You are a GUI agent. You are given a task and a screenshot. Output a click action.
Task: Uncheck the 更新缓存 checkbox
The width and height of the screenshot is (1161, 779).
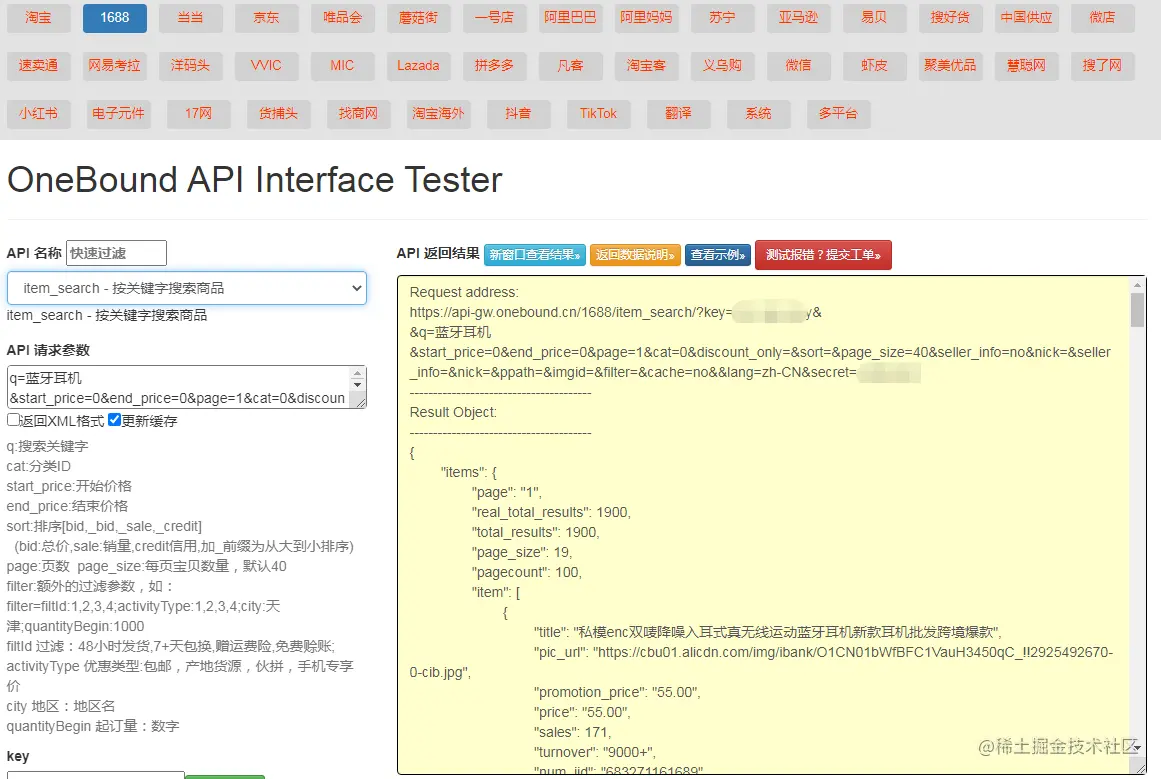[114, 420]
